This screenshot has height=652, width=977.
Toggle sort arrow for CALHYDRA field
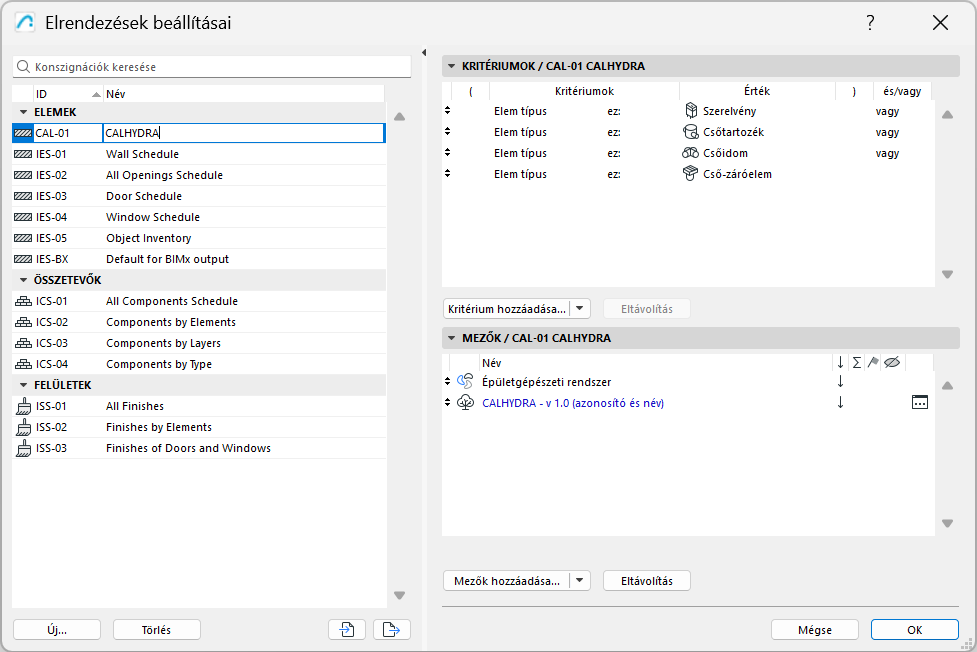point(840,402)
